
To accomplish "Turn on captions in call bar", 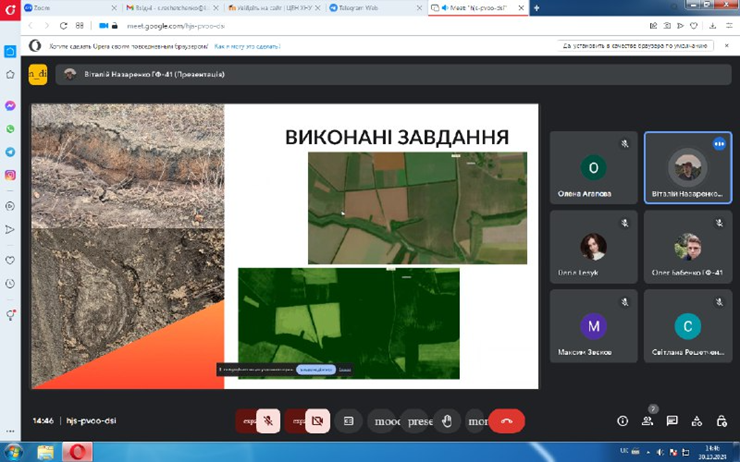I will [x=349, y=421].
